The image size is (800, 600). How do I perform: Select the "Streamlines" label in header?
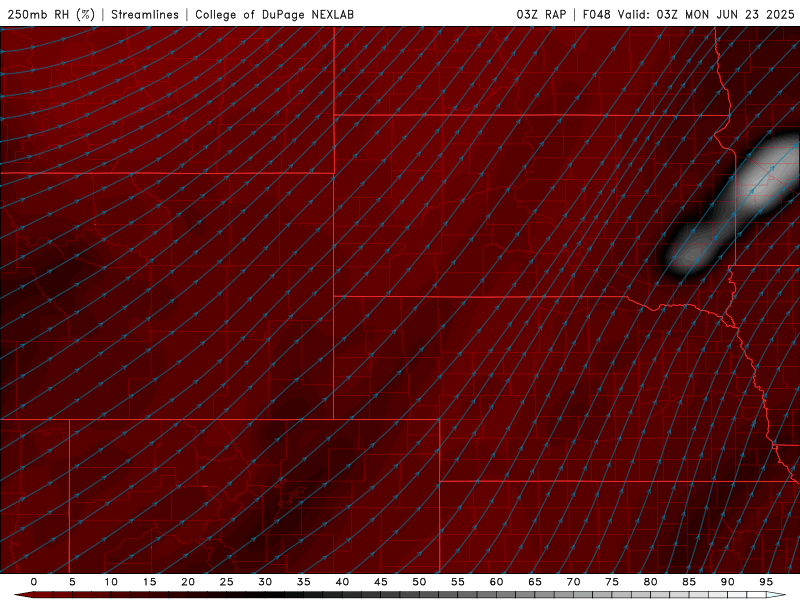tap(145, 15)
